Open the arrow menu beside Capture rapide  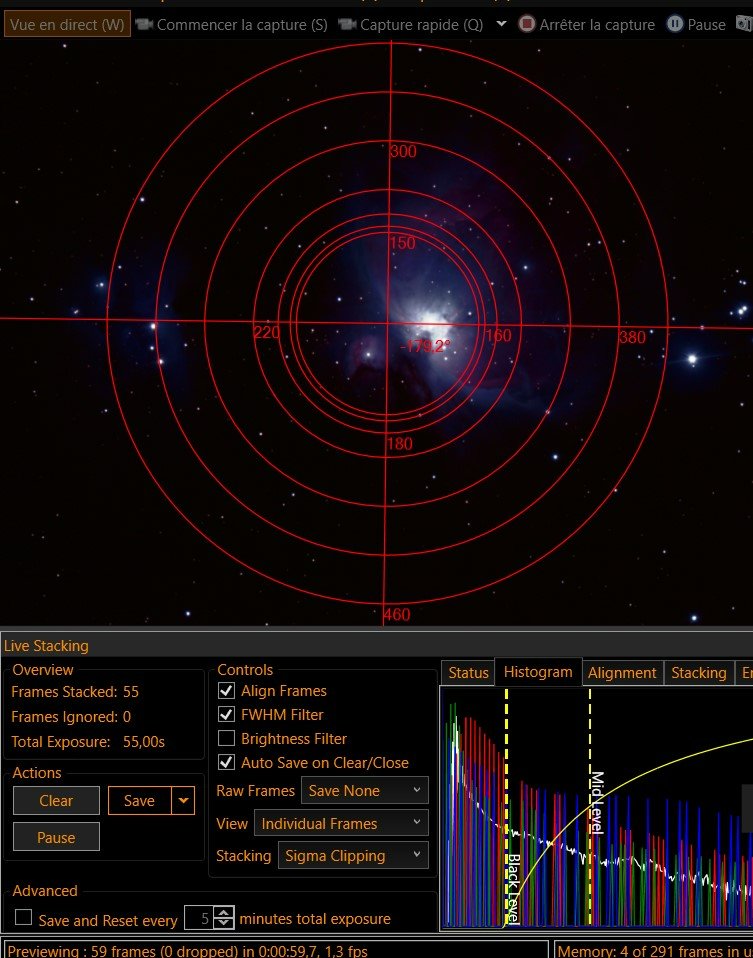pyautogui.click(x=502, y=24)
